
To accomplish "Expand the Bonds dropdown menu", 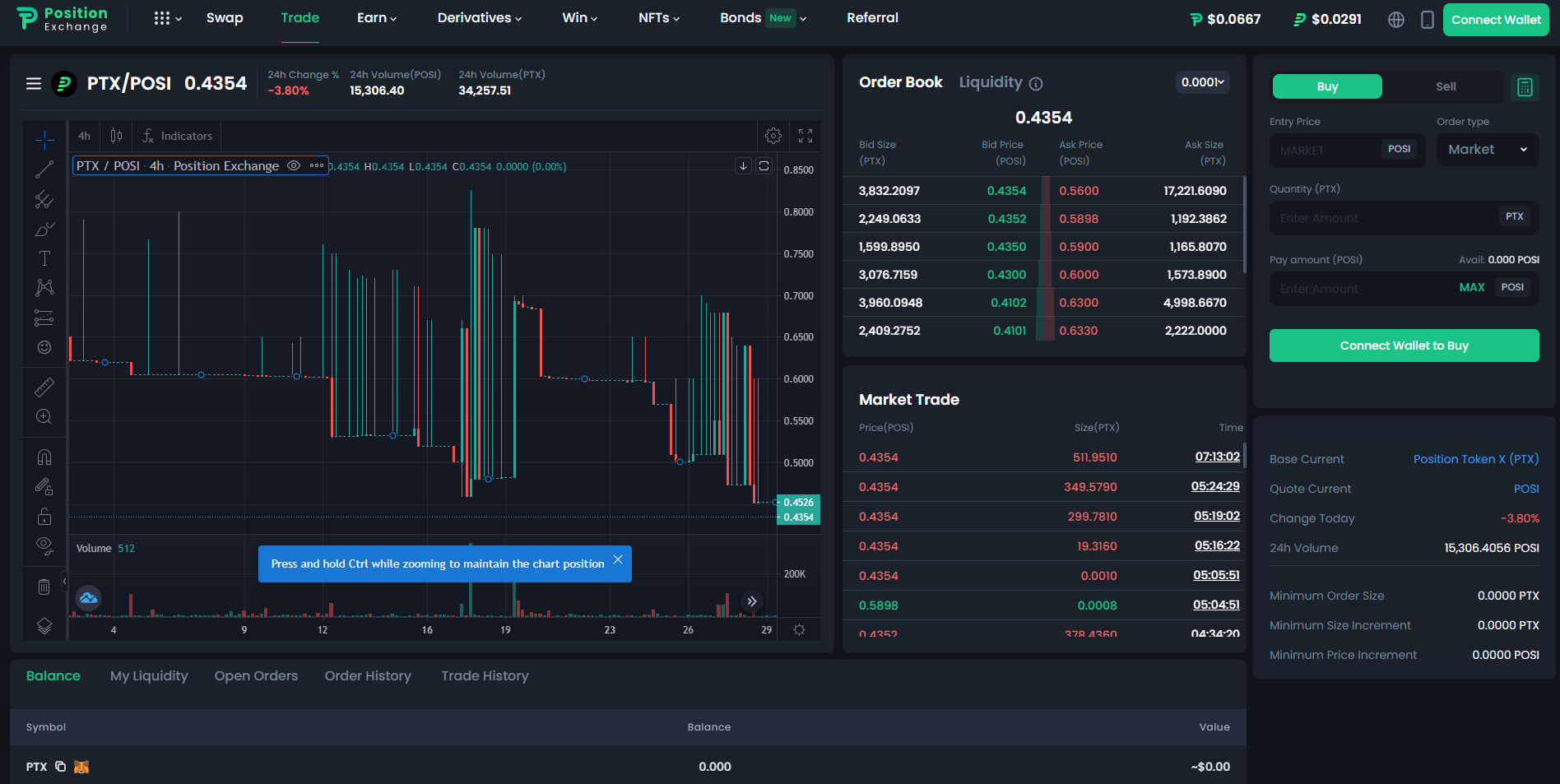I will coord(764,18).
